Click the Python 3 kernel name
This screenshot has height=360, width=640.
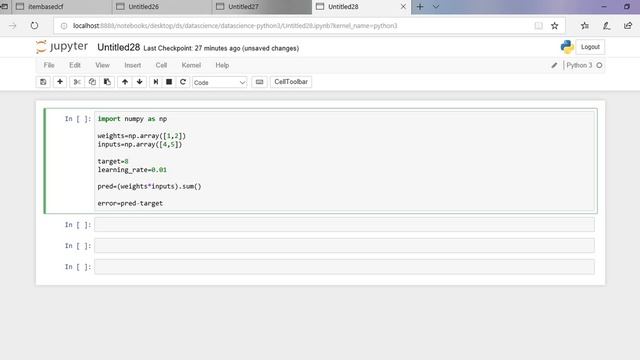click(579, 65)
